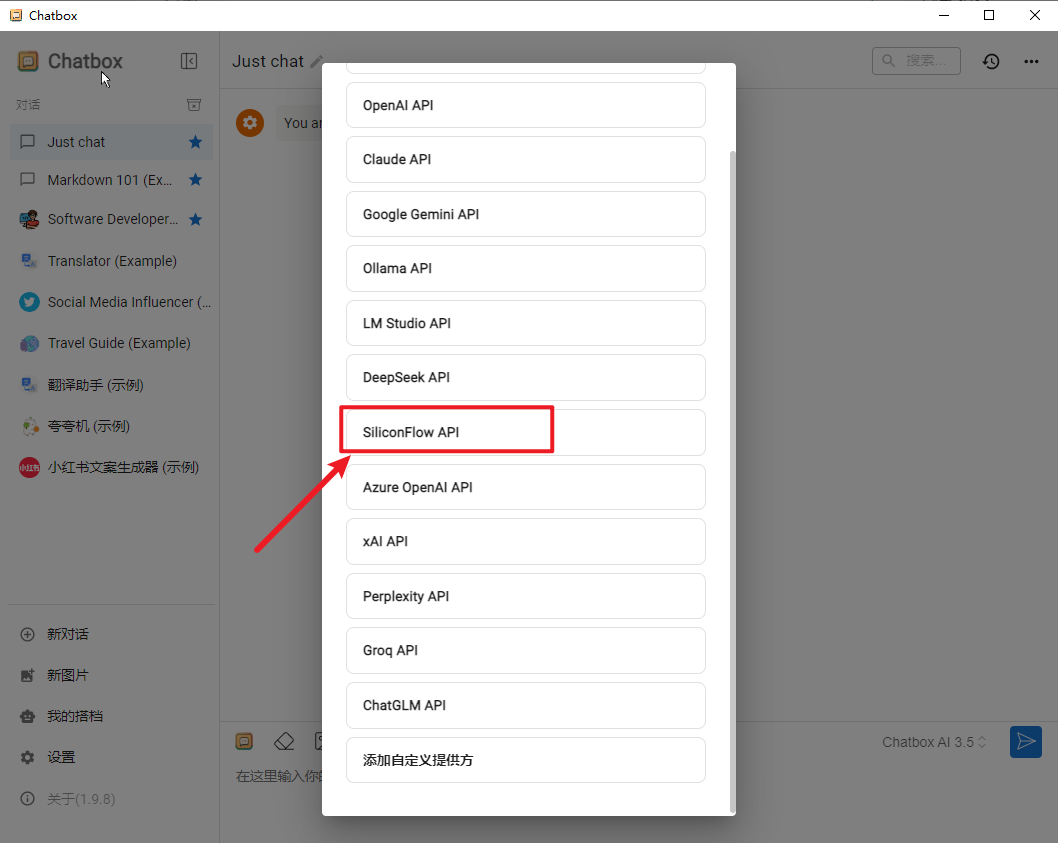Open Chatbox AI 3.5 model selector
Screen dimensions: 1058x843
[934, 742]
